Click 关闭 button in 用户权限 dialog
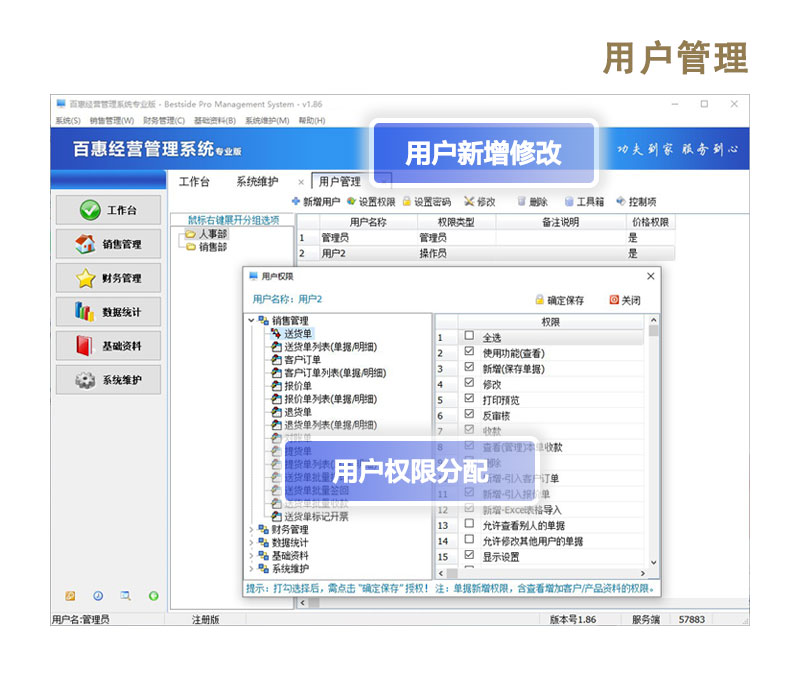Viewport: 800px width, 680px height. pyautogui.click(x=625, y=300)
